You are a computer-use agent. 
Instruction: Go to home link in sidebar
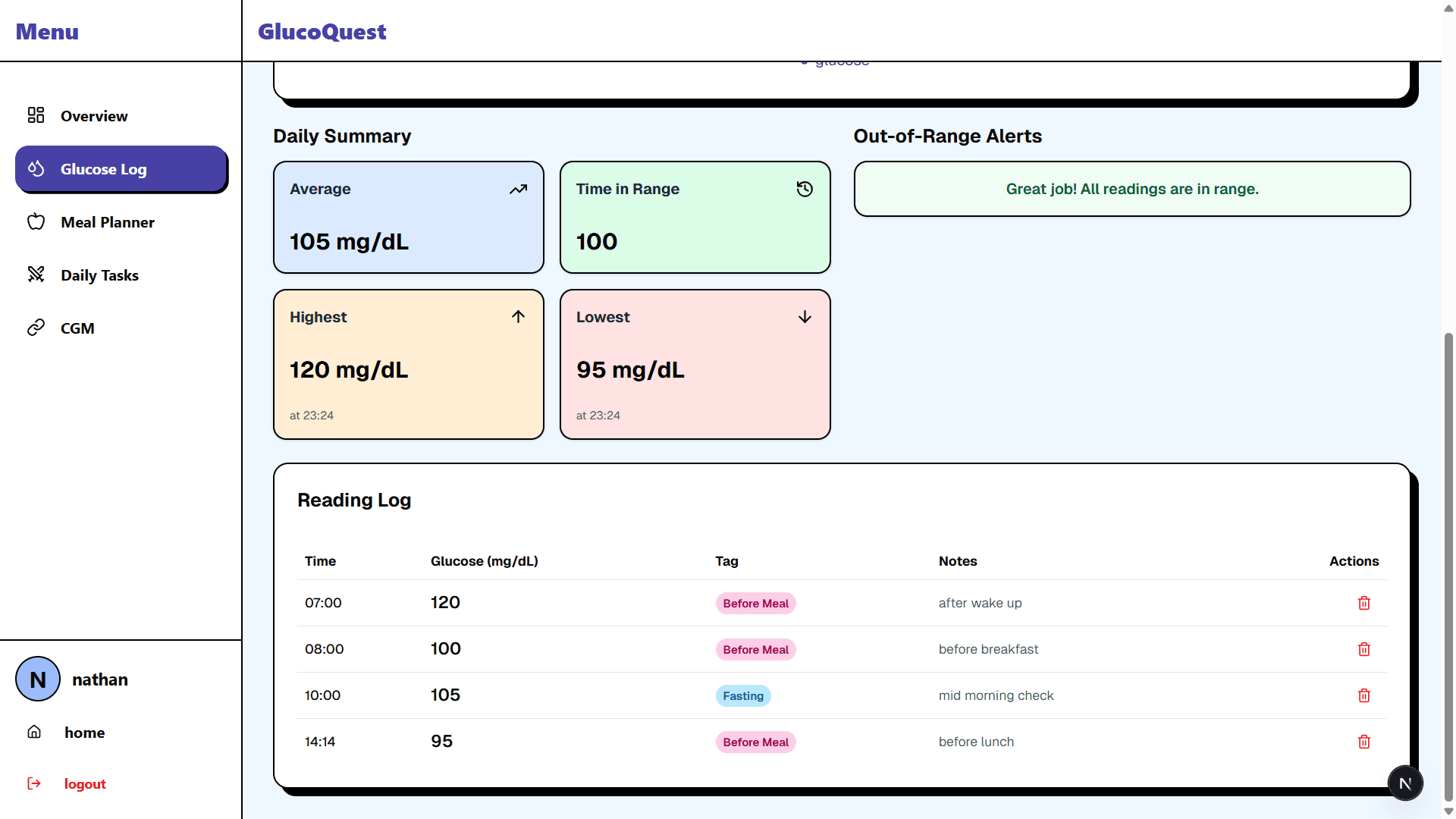(84, 733)
